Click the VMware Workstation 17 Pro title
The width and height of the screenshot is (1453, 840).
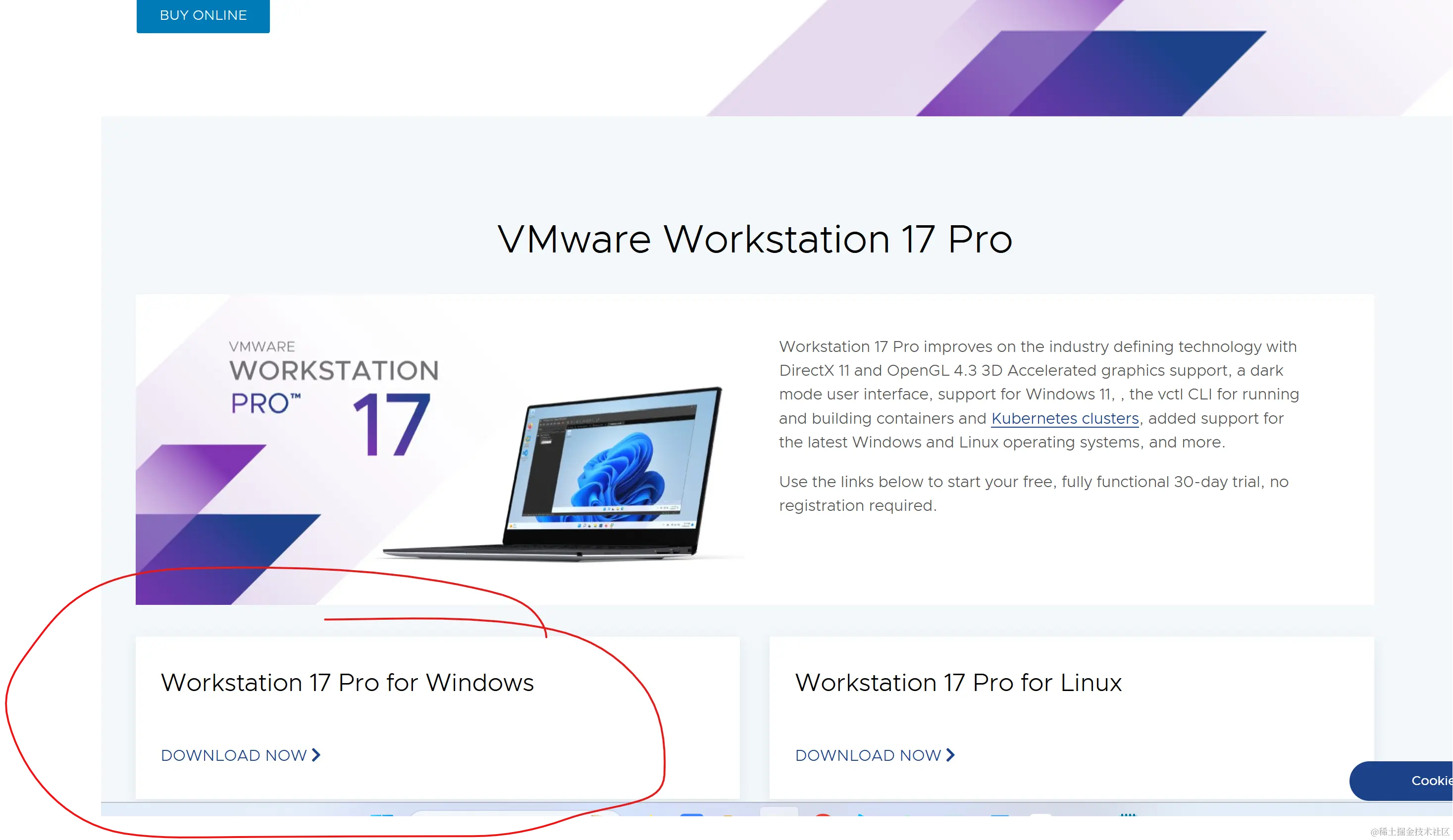click(x=755, y=239)
